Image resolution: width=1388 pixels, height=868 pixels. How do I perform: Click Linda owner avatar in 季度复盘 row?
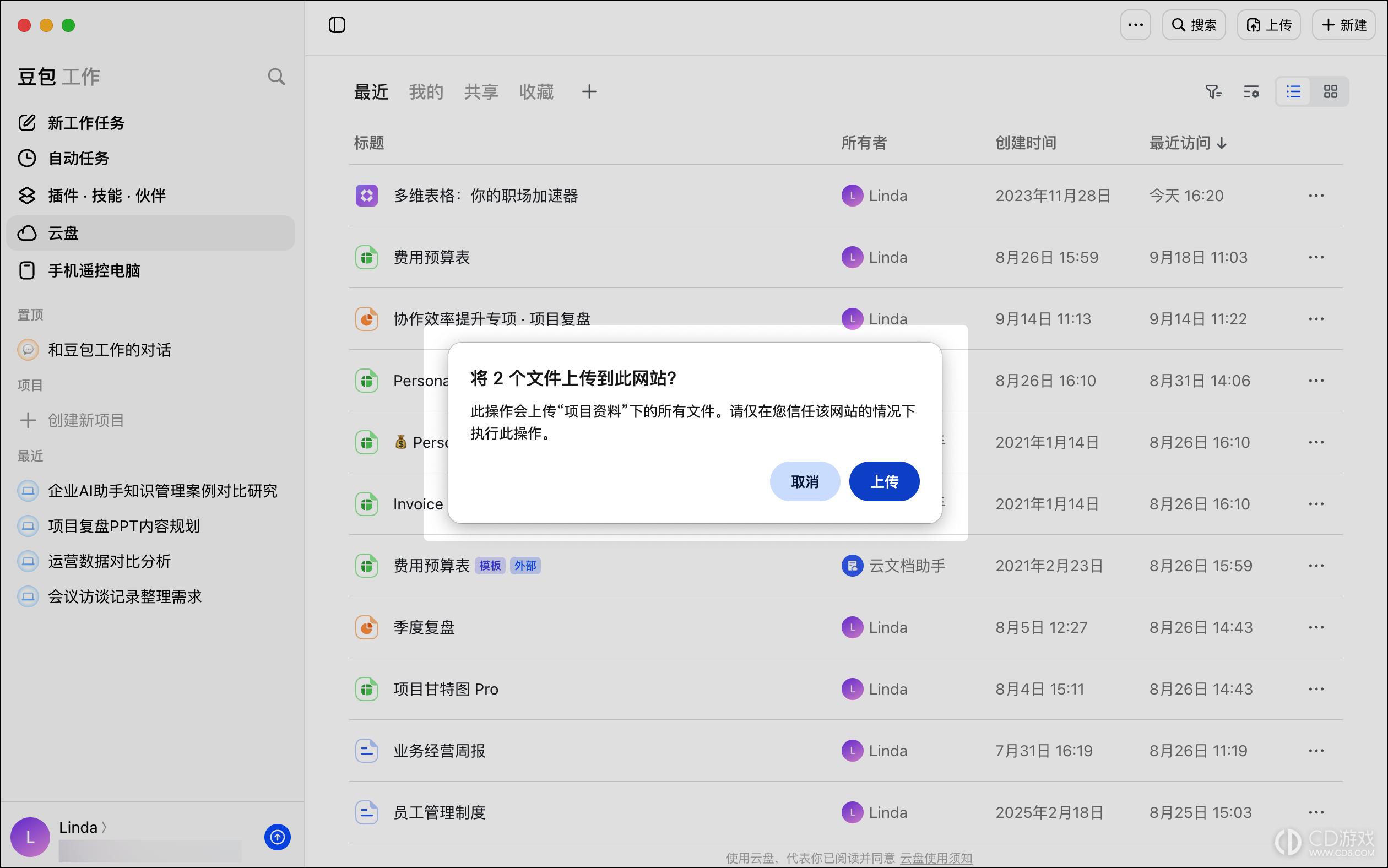(853, 627)
